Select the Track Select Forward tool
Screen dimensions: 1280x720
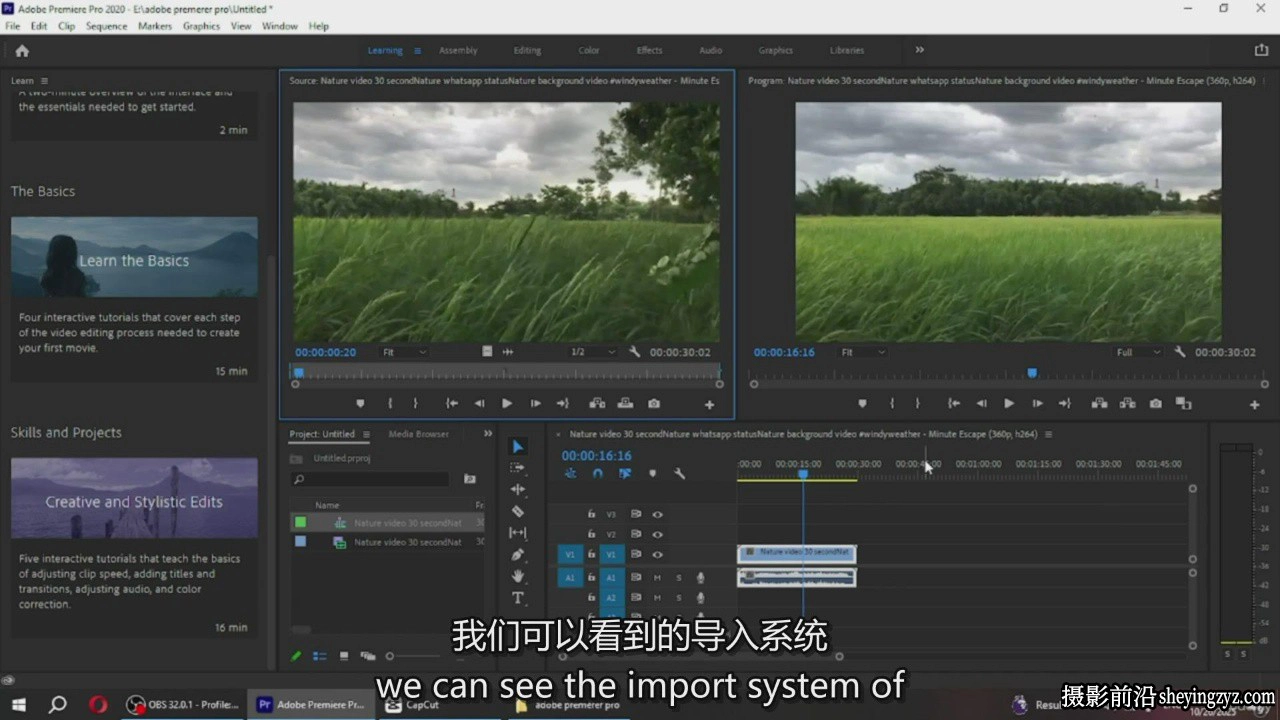coord(518,468)
